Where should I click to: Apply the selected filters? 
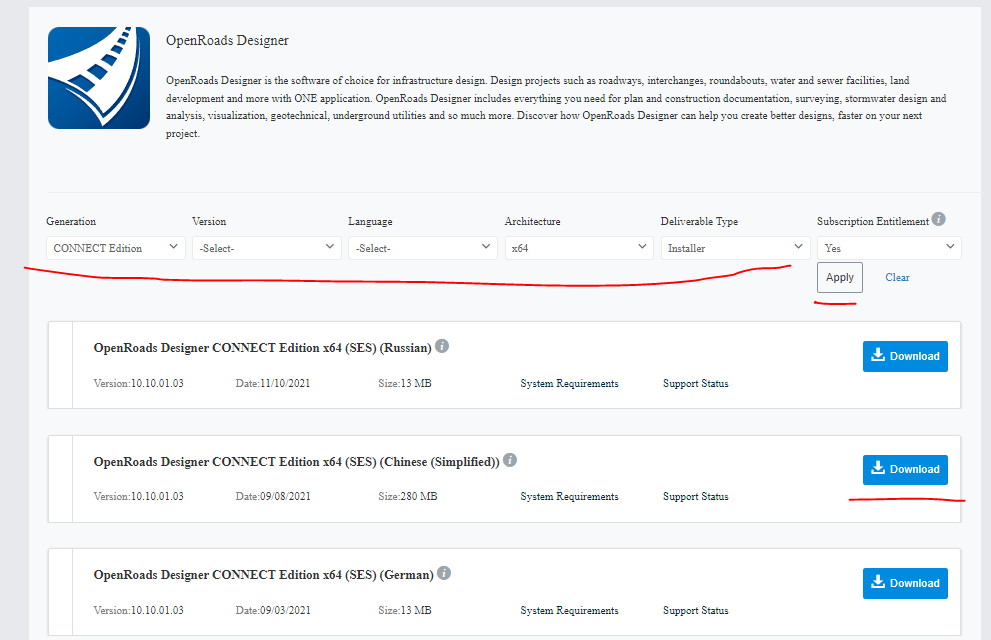tap(839, 277)
